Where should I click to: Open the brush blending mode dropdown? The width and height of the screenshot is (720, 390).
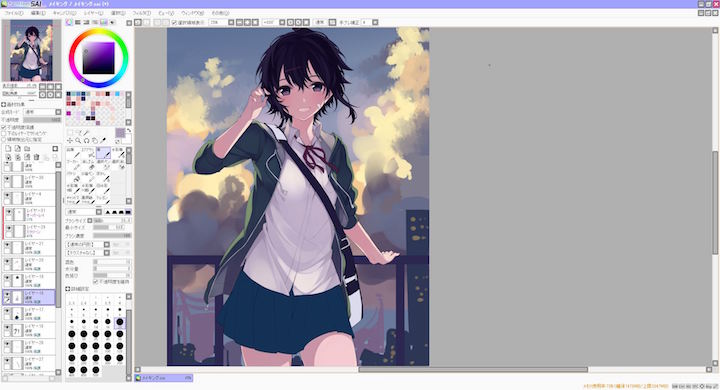[84, 212]
